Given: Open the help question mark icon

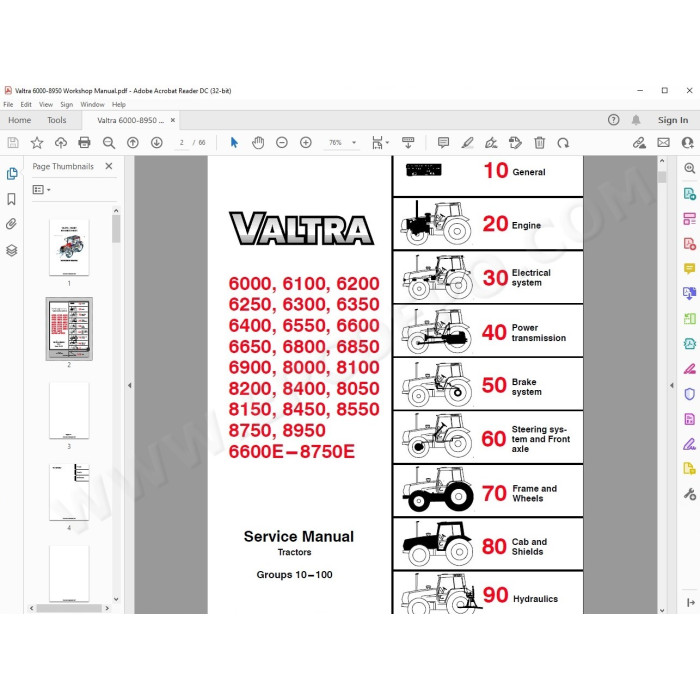Looking at the screenshot, I should tap(613, 120).
